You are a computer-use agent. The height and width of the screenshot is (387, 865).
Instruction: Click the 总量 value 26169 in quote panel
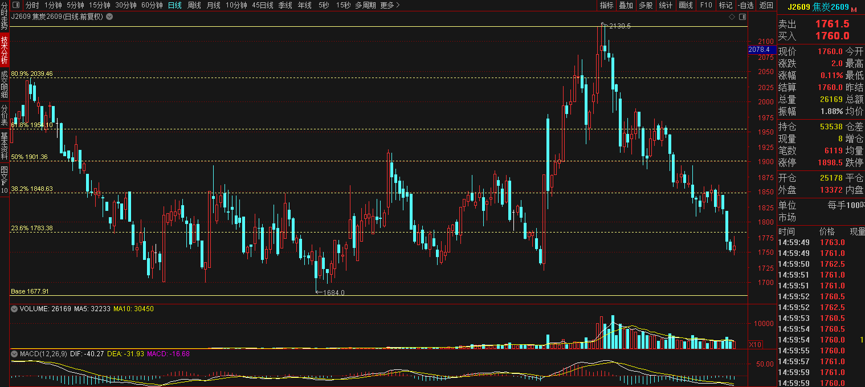[831, 99]
